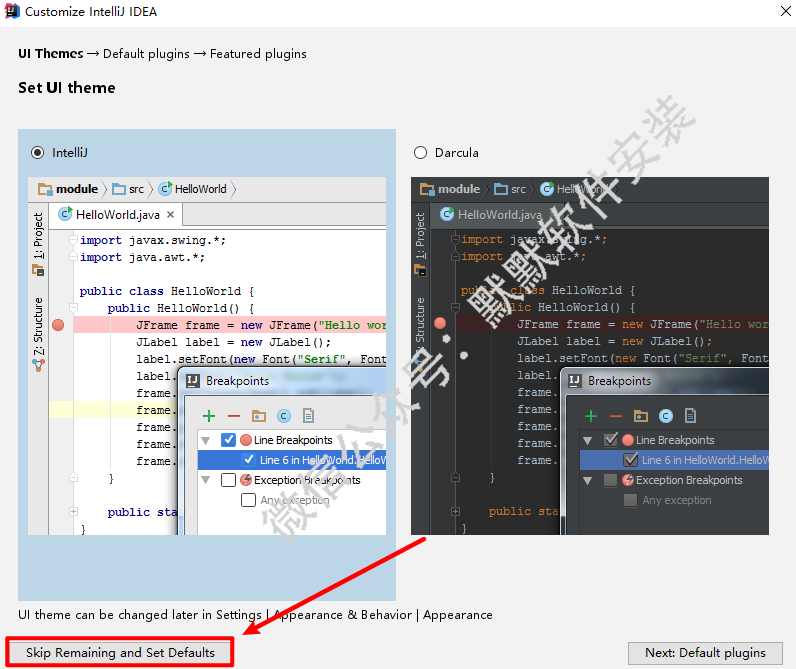Screen dimensions: 796x669
Task: Click module folder icon in Darcula preview
Action: tap(427, 189)
